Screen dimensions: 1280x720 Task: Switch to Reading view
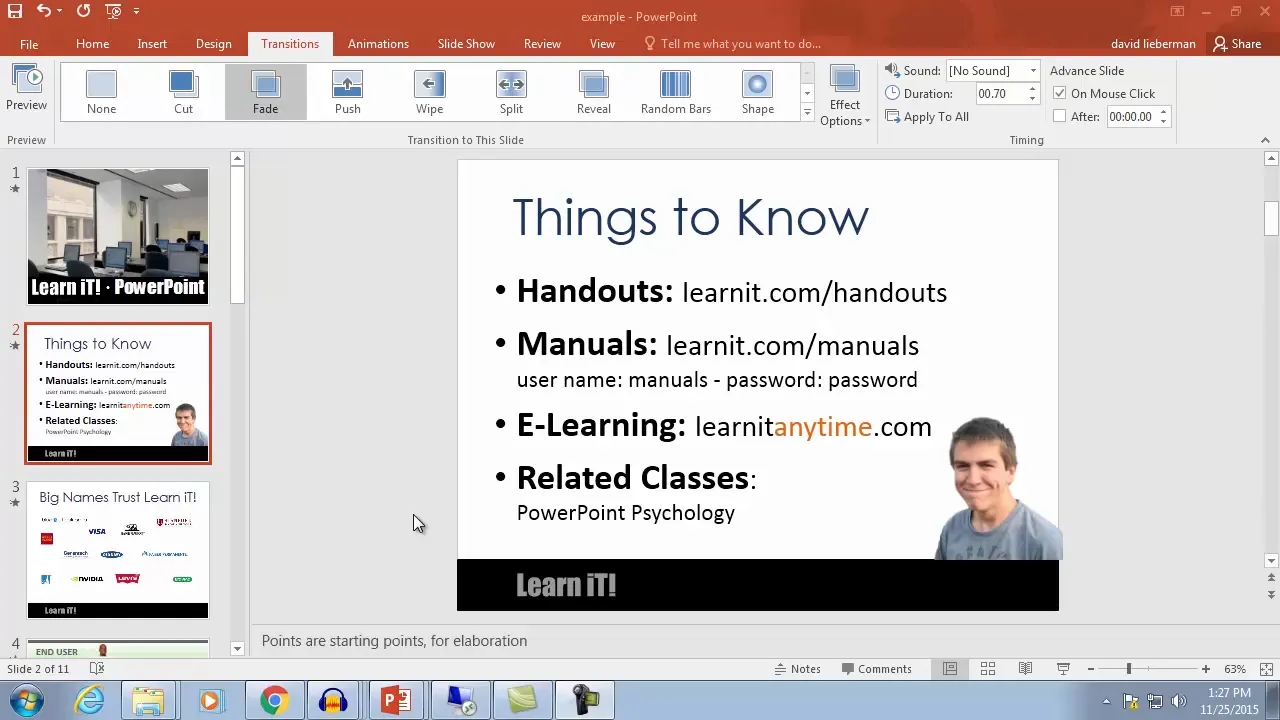click(x=1025, y=669)
